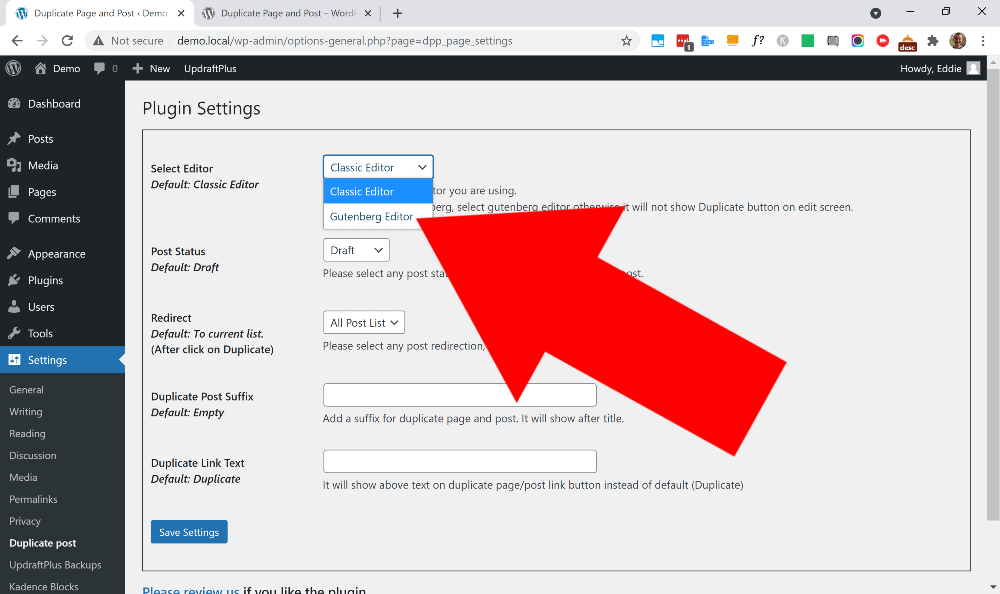
Task: Bookmark this page with the star icon
Action: click(626, 41)
